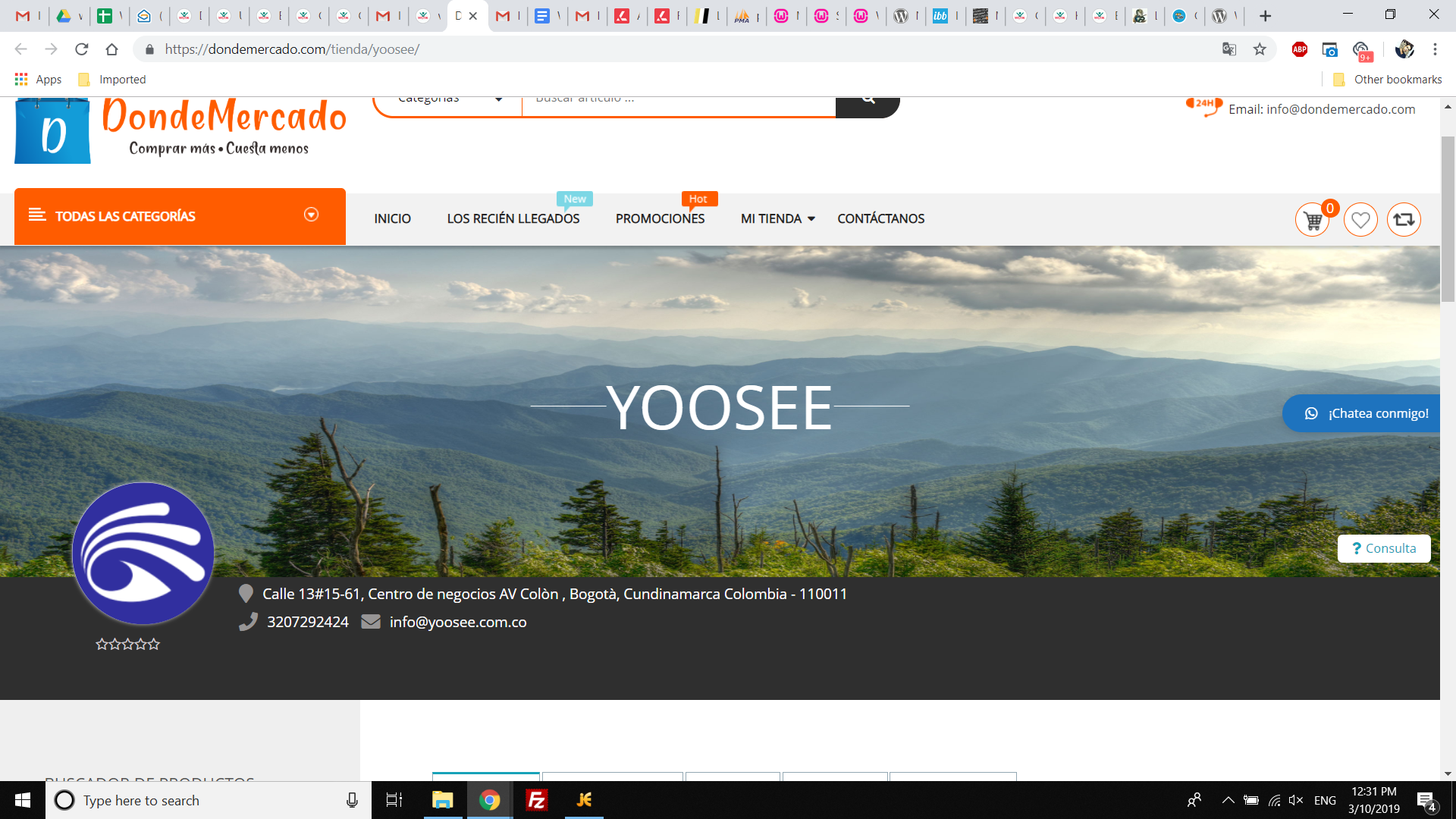The width and height of the screenshot is (1456, 819).
Task: Reload the page in Chrome
Action: [82, 49]
